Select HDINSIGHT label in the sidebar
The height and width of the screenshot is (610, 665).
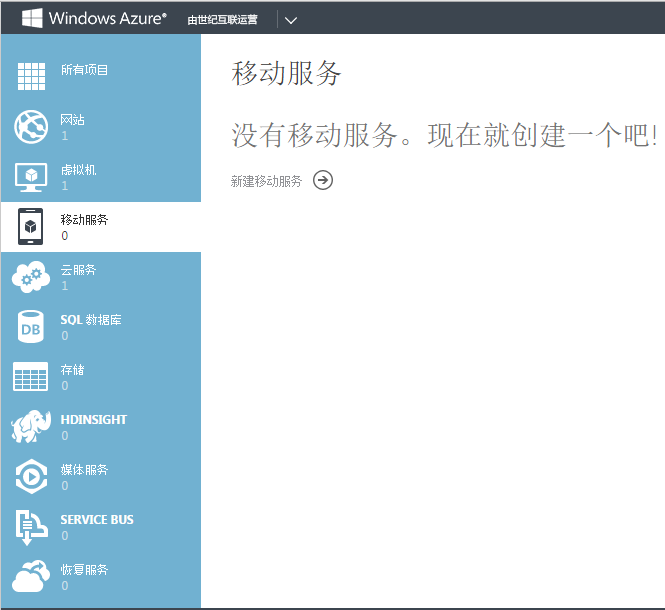pyautogui.click(x=93, y=420)
